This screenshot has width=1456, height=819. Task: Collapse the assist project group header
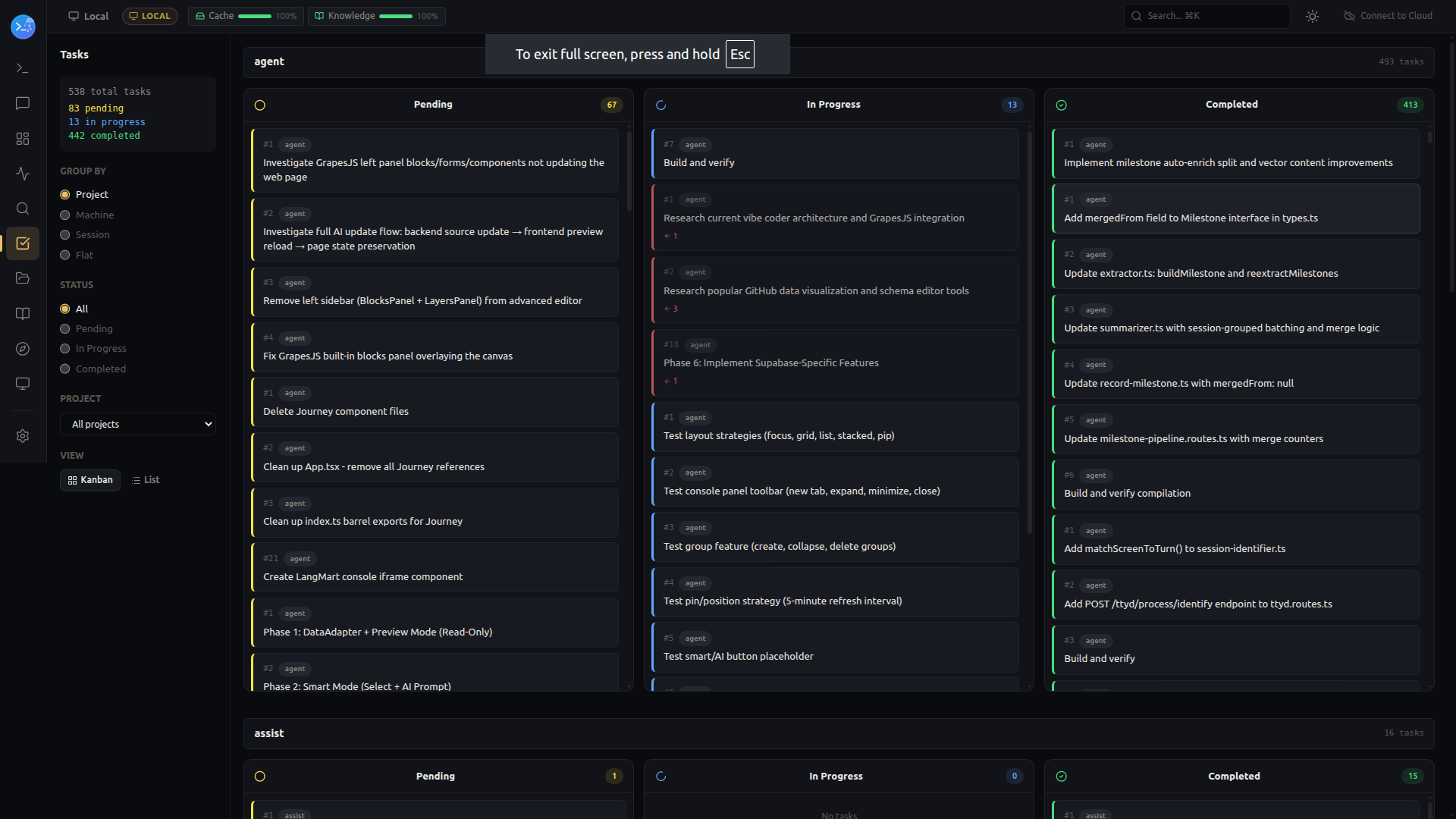click(x=269, y=733)
